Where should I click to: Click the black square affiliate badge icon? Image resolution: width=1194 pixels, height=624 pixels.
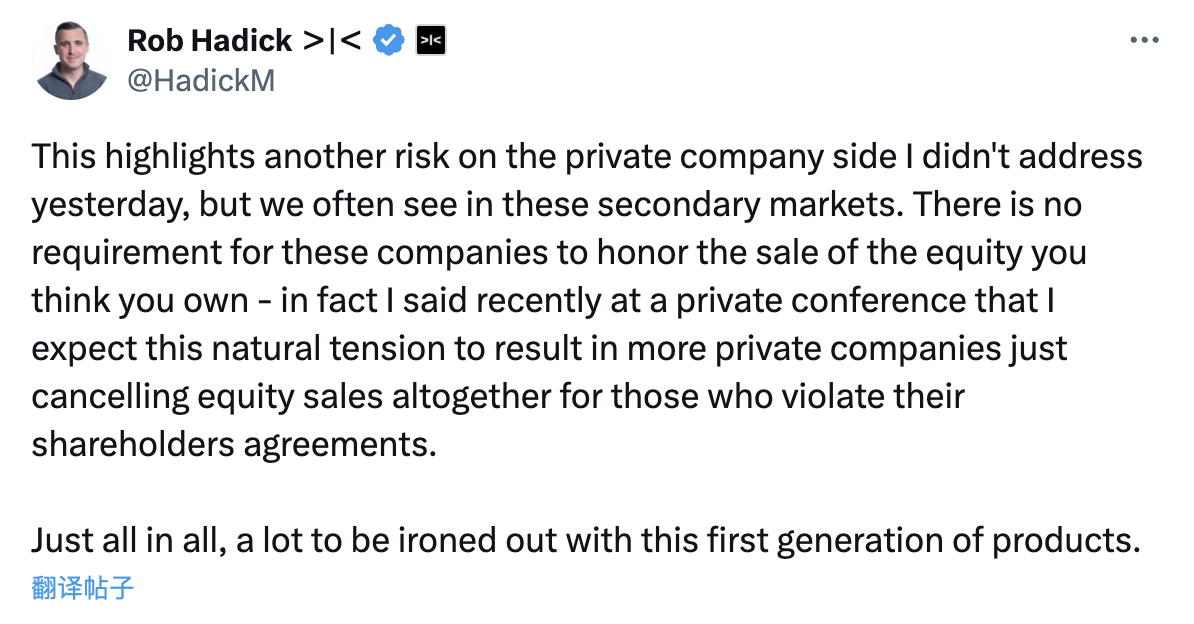point(430,40)
